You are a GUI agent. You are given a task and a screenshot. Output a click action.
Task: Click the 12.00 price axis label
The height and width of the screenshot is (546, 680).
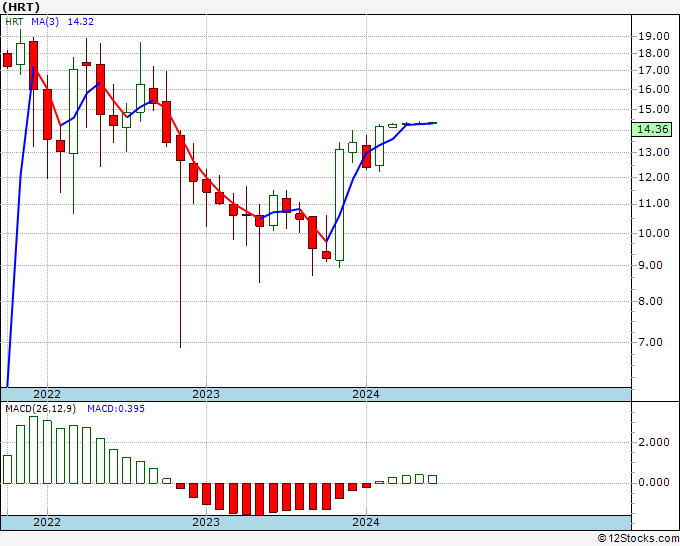click(654, 177)
